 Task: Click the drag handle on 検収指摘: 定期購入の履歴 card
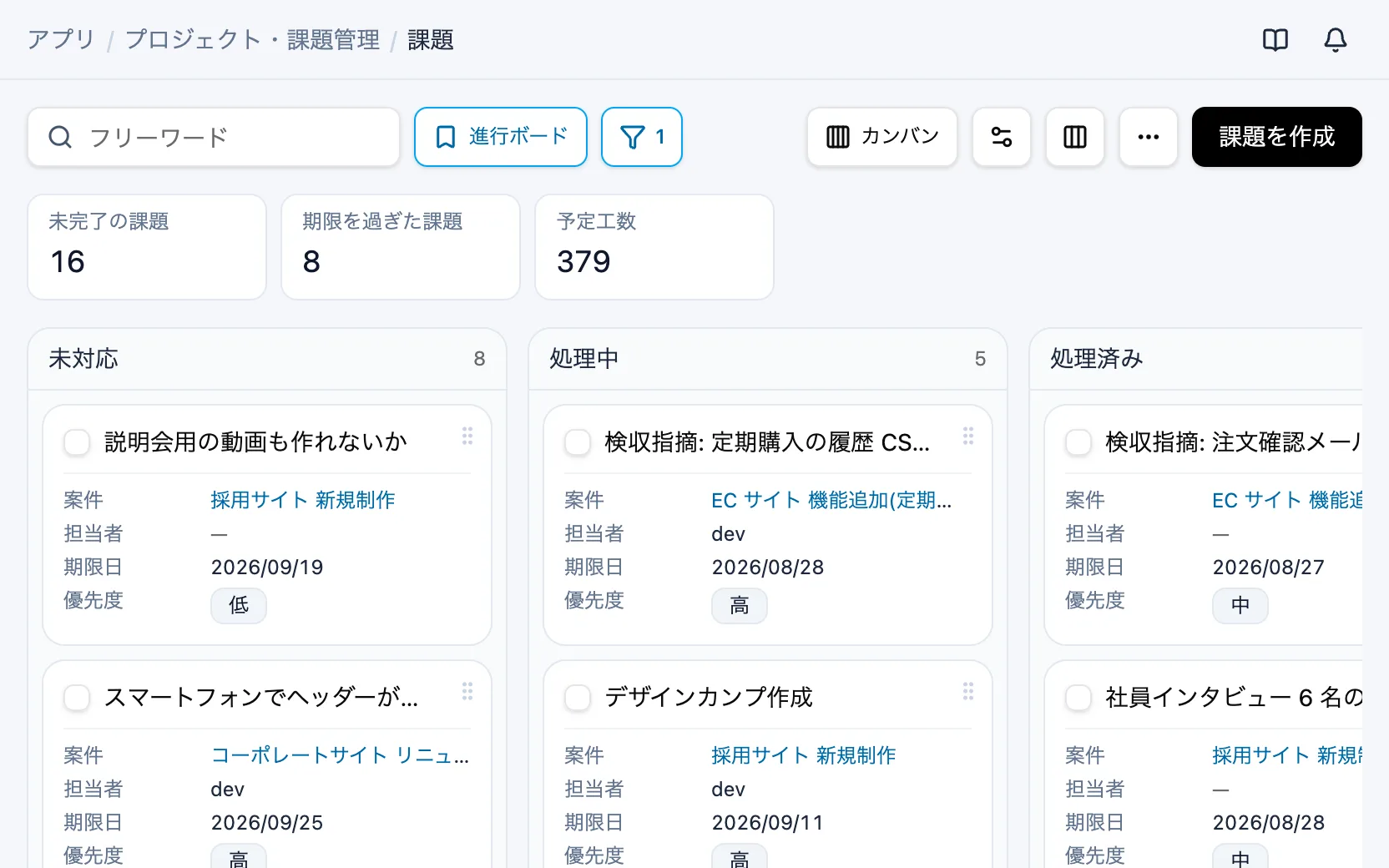click(968, 437)
